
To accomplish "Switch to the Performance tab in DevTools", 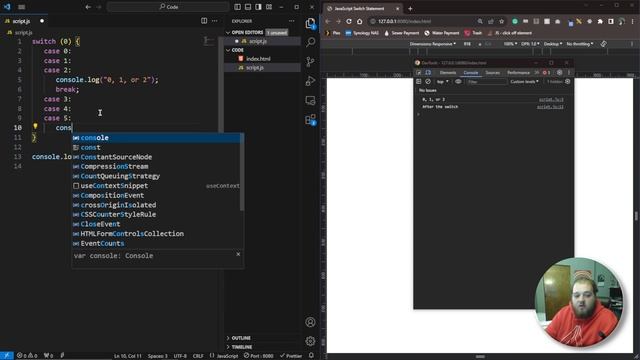I will (x=518, y=73).
